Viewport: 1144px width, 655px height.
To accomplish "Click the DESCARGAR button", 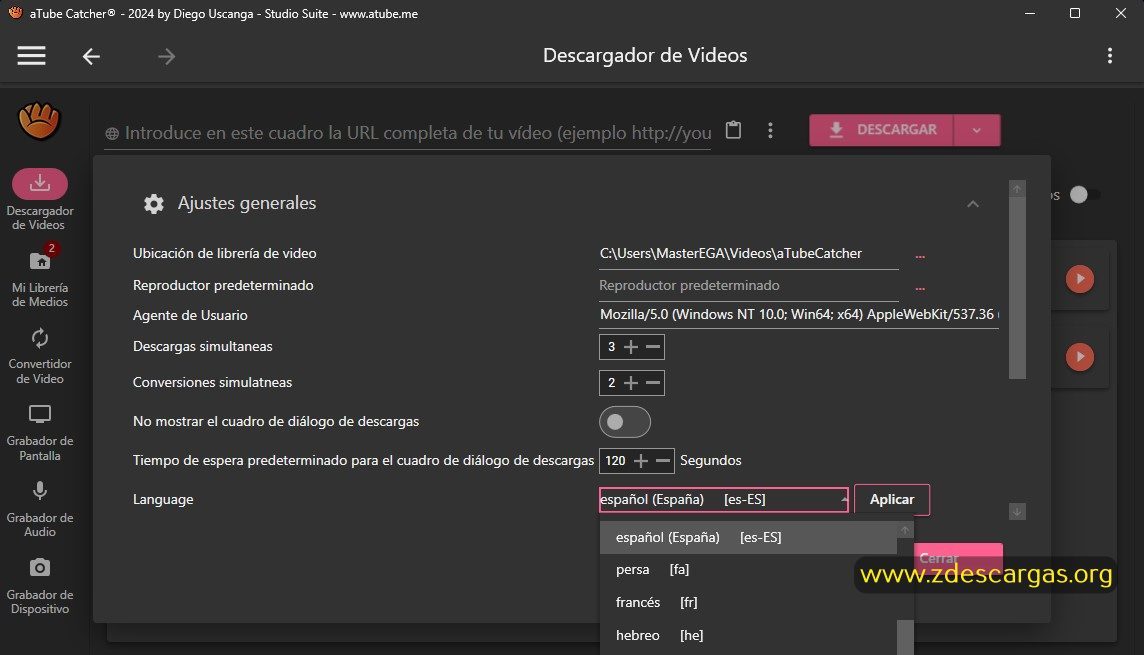I will pyautogui.click(x=881, y=130).
